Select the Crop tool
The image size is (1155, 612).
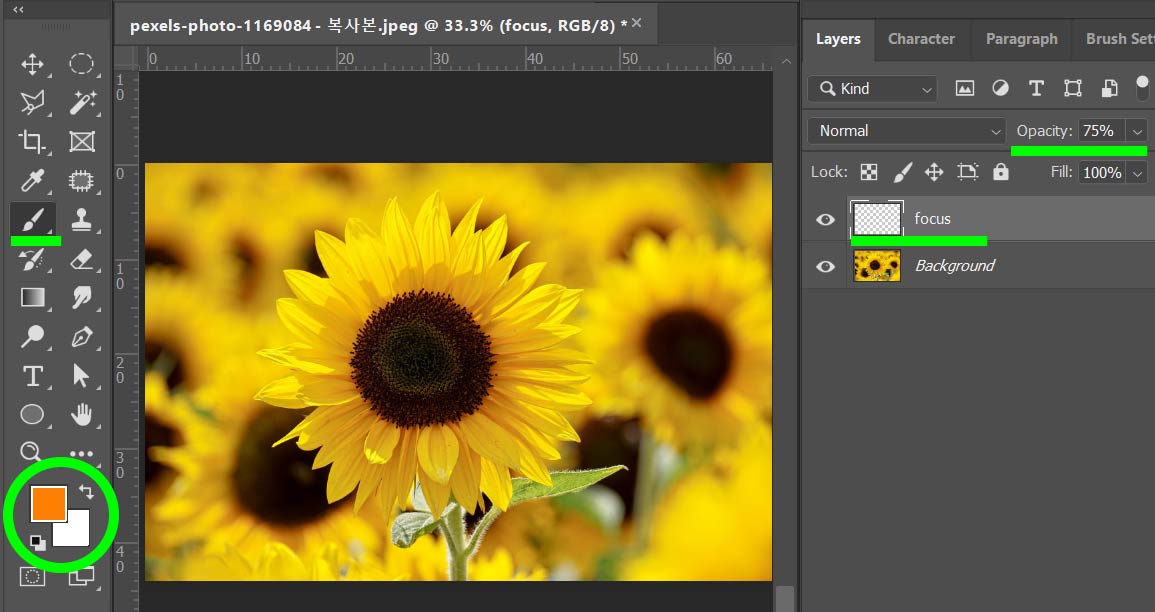pyautogui.click(x=32, y=141)
